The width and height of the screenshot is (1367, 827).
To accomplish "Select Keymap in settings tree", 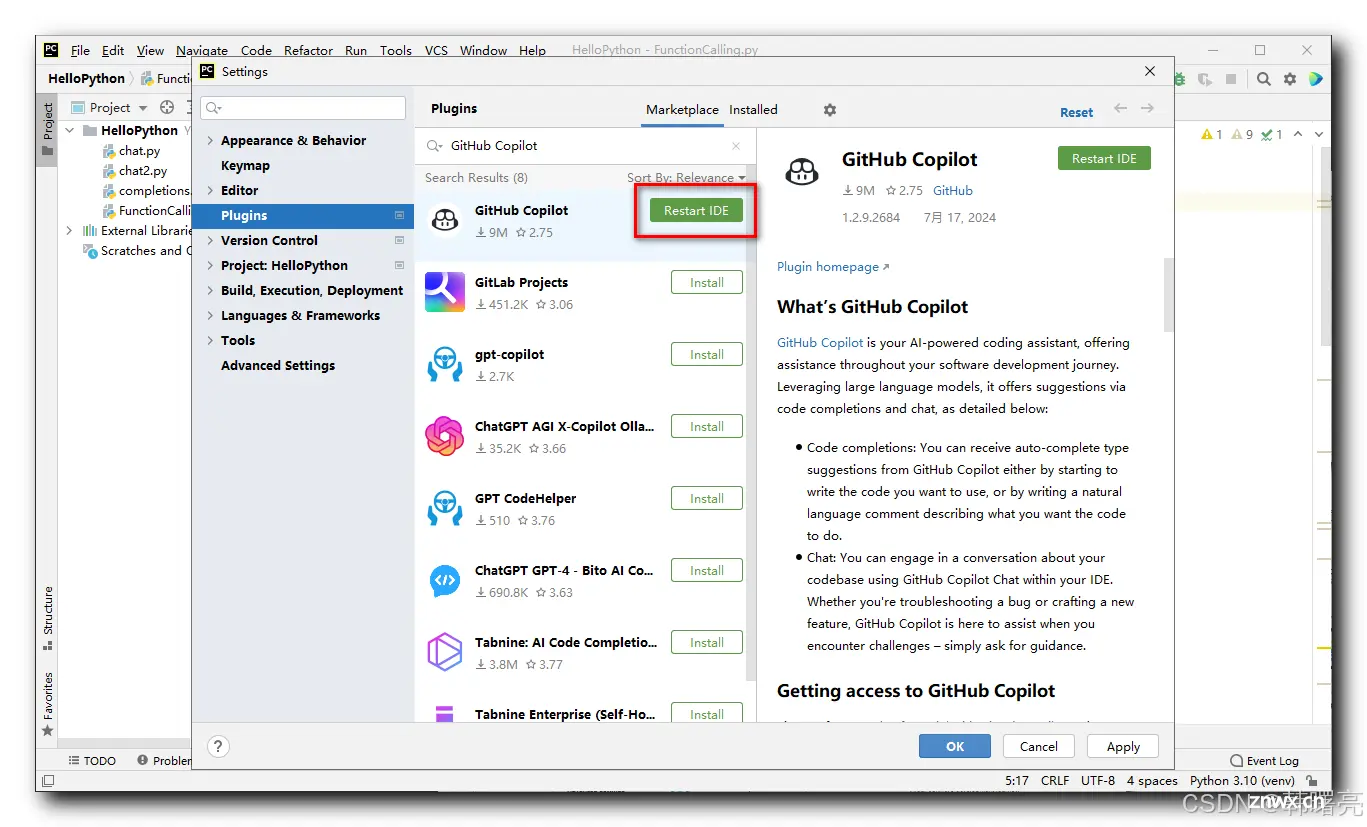I will (x=245, y=166).
